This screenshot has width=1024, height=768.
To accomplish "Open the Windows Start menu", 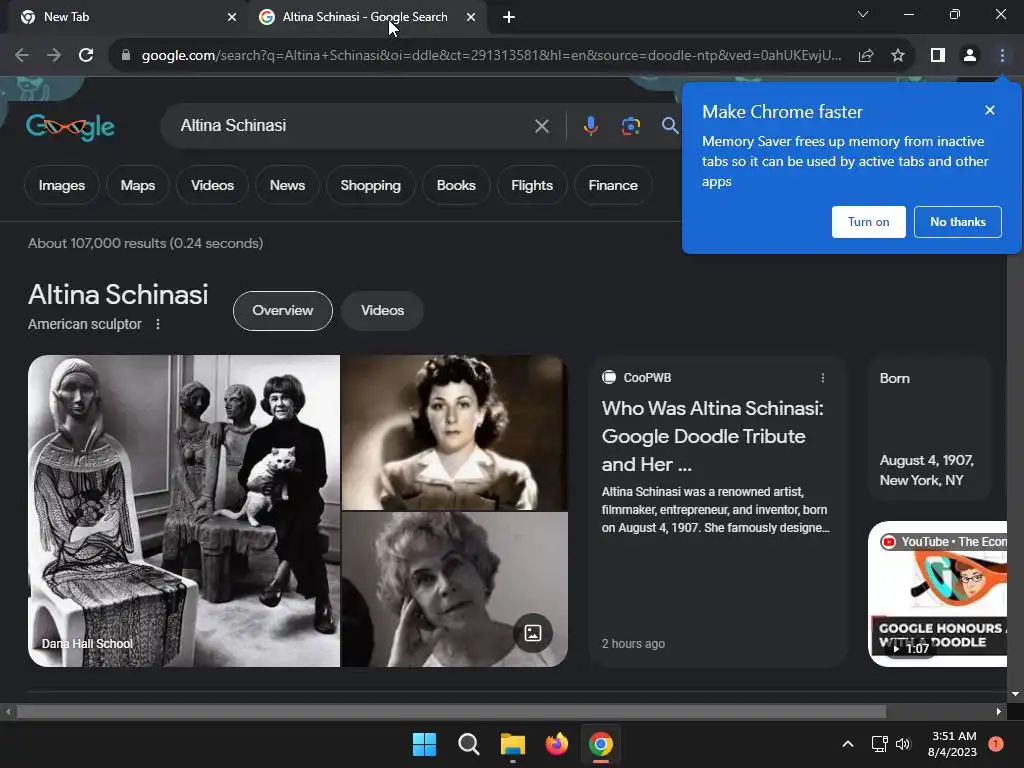I will (x=424, y=744).
